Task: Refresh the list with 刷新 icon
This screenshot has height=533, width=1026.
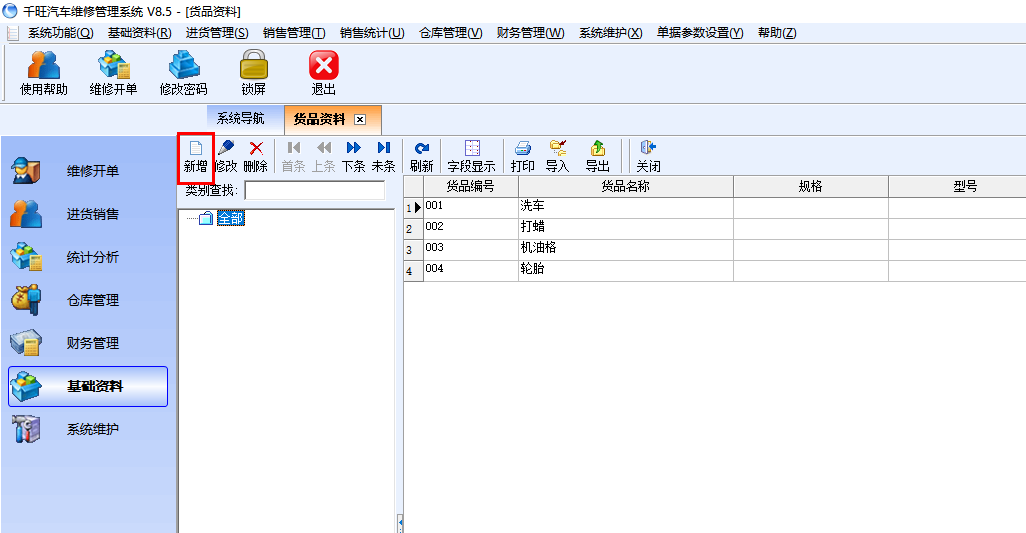Action: coord(421,157)
